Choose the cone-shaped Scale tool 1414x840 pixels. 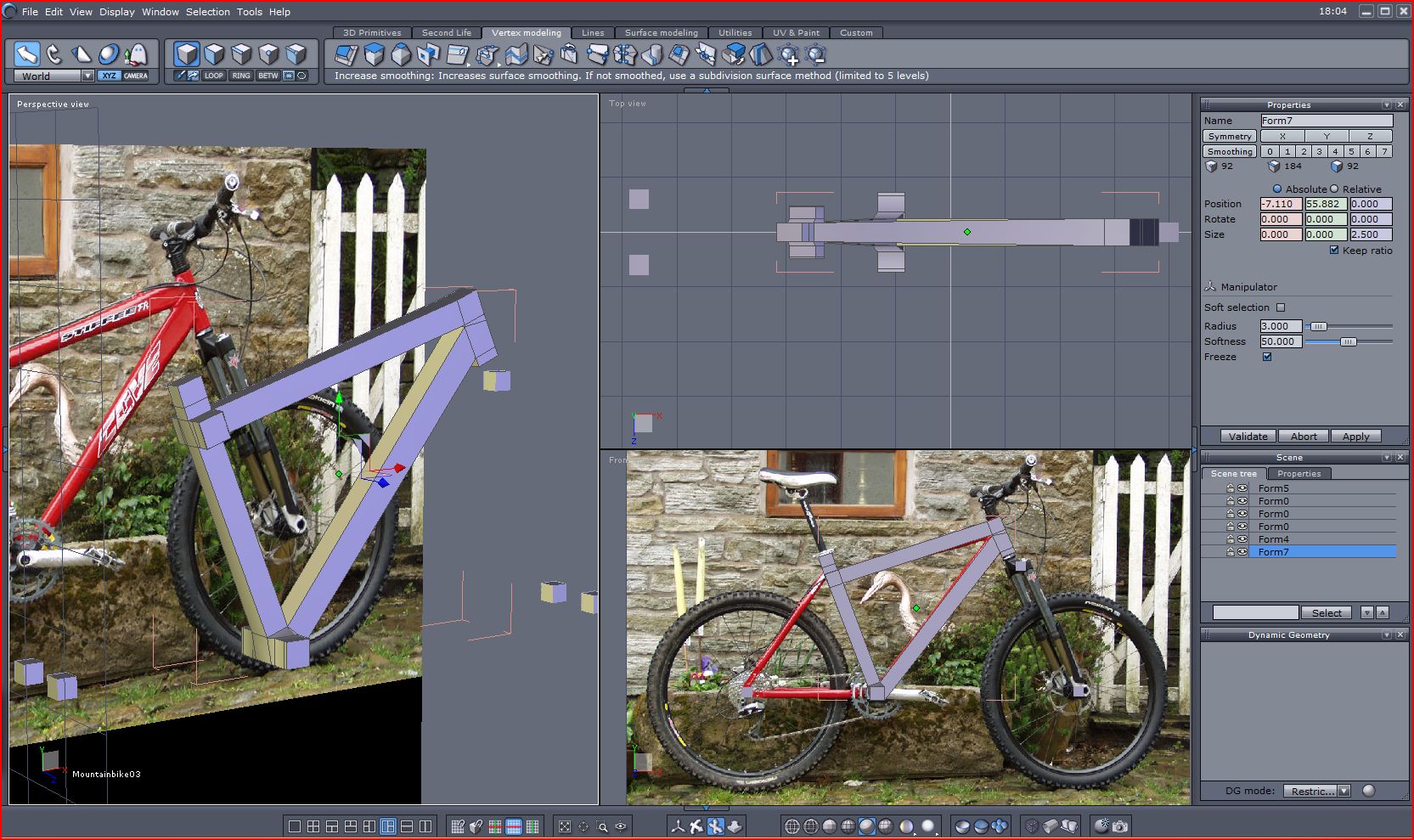(x=82, y=54)
